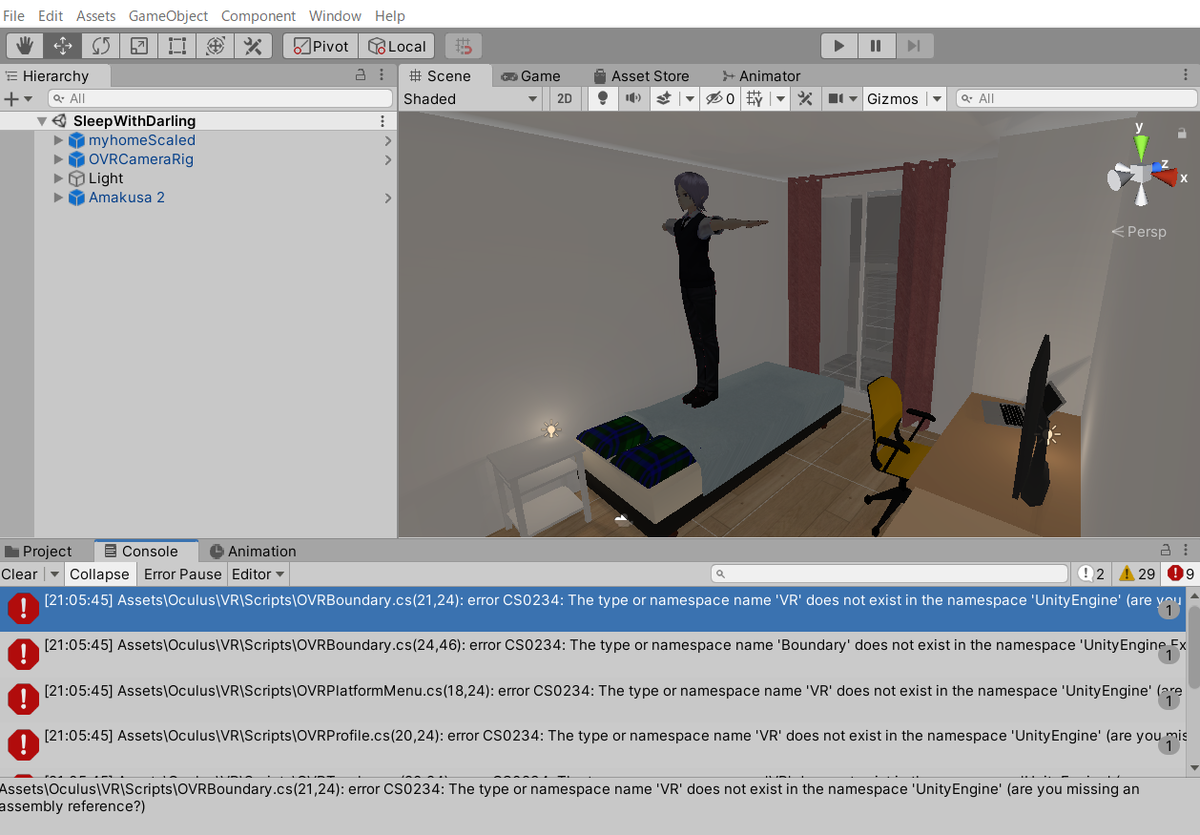Select the combined Transform tool
The width and height of the screenshot is (1200, 835).
[214, 46]
